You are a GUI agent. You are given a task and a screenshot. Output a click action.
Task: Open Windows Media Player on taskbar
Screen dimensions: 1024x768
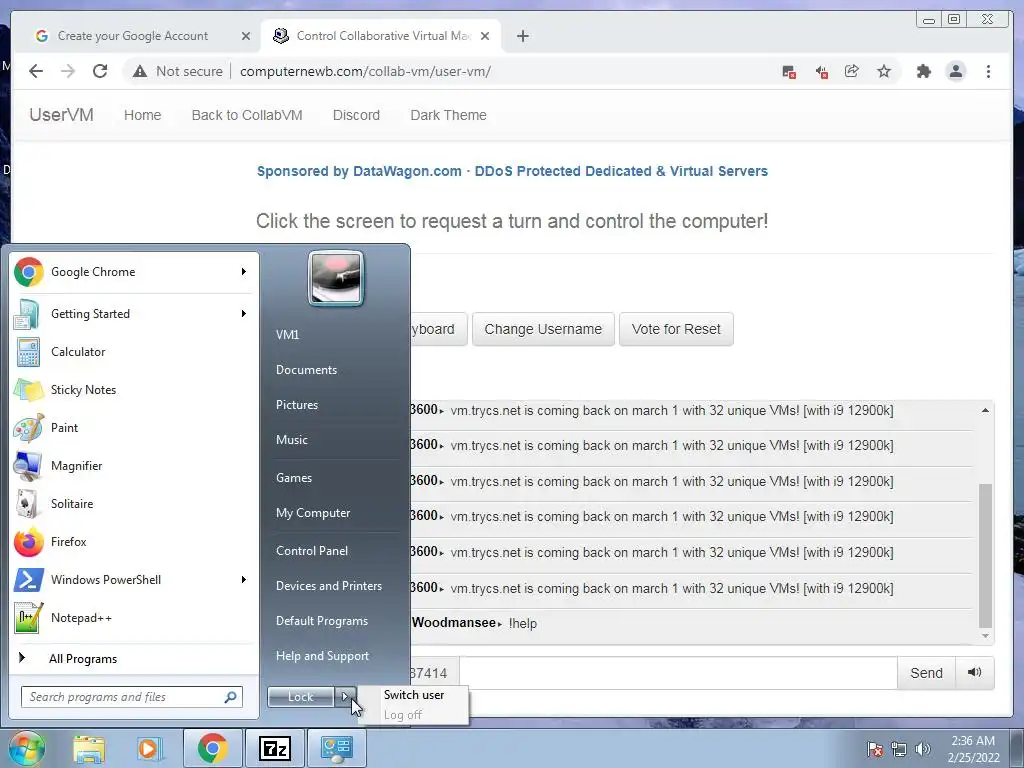149,748
